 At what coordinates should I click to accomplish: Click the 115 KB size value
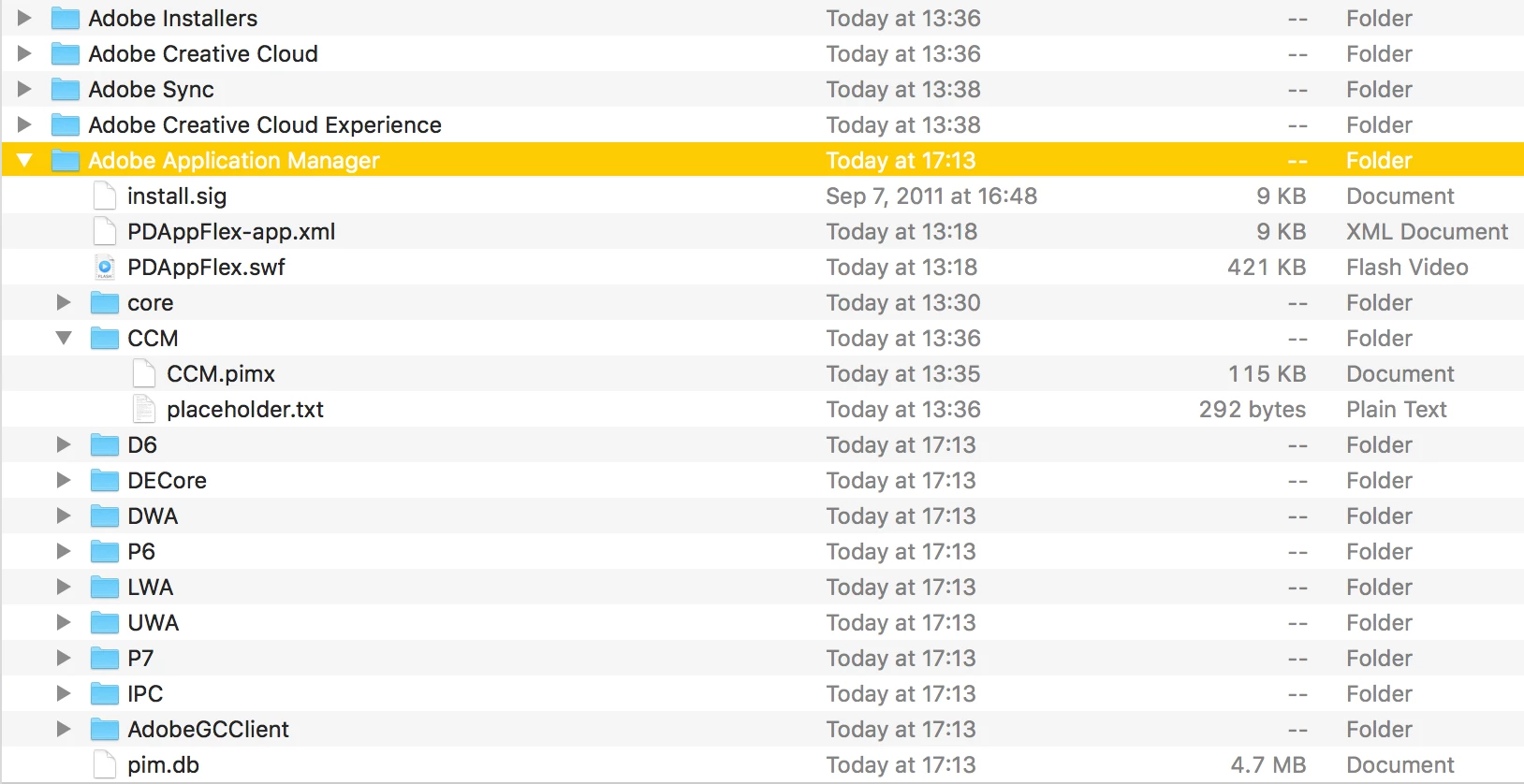[x=1267, y=374]
